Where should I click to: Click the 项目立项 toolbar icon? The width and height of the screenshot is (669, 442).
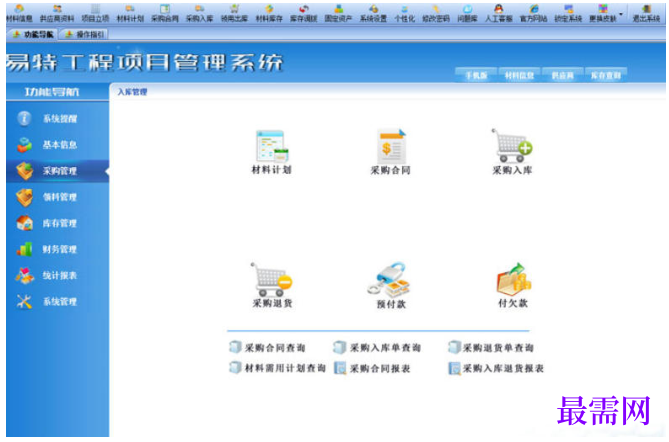click(x=95, y=13)
